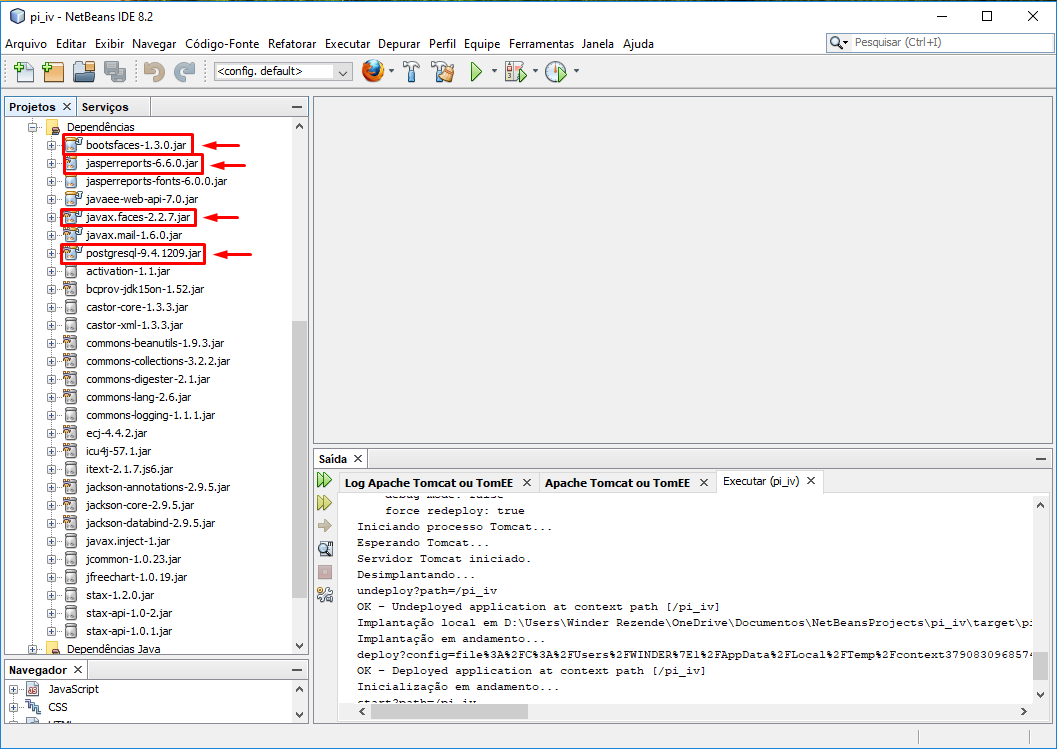This screenshot has width=1057, height=749.
Task: Minimize the Projetos panel
Action: tap(297, 107)
